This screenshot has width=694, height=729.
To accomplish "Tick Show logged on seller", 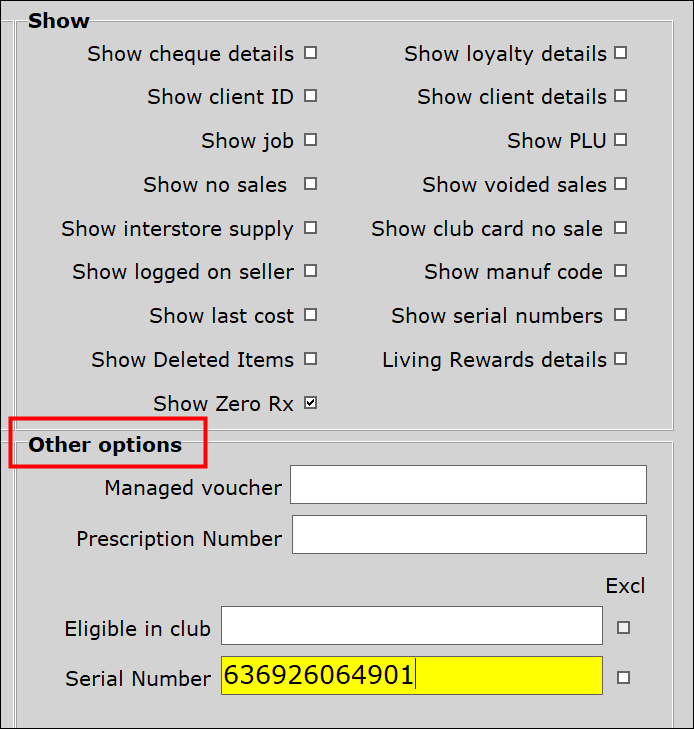I will [311, 271].
